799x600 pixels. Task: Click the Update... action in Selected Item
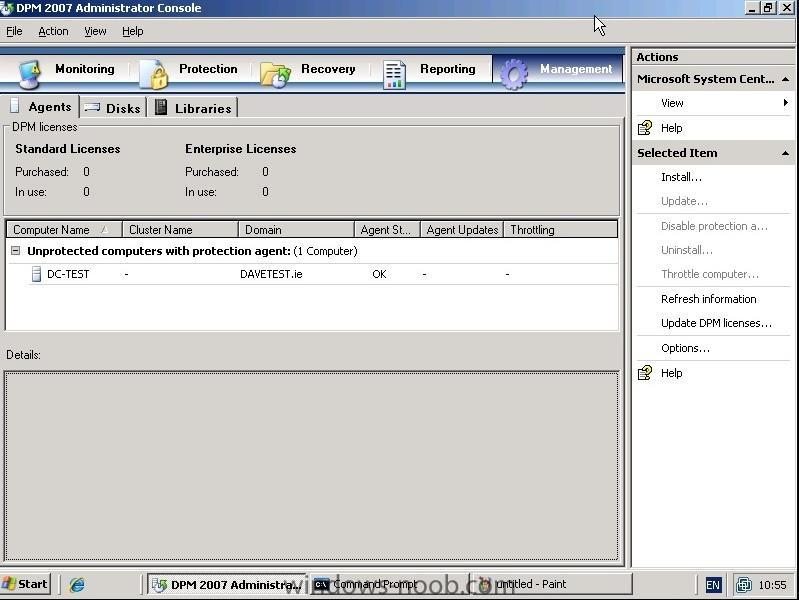pos(684,201)
